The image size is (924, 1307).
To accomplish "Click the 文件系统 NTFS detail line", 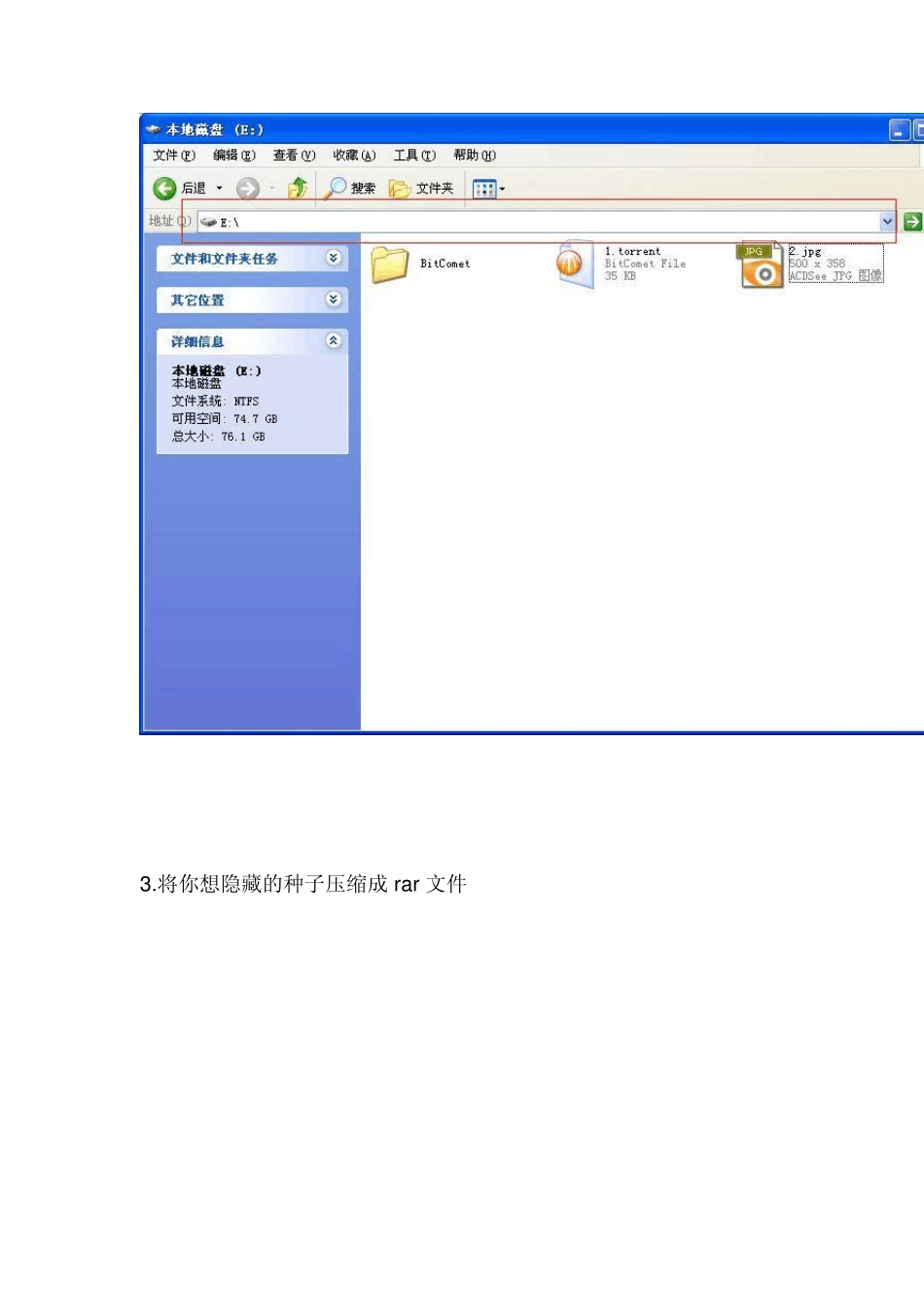I will point(216,401).
